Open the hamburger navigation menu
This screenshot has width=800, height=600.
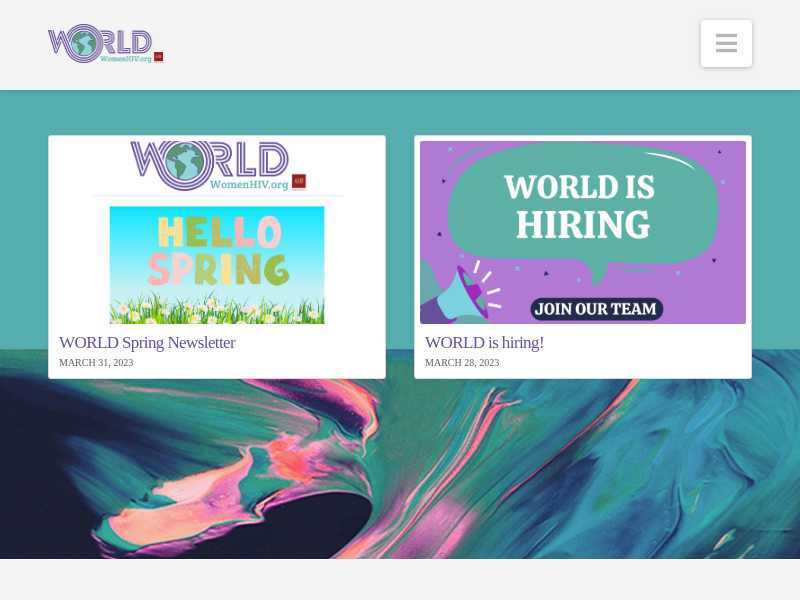click(726, 43)
